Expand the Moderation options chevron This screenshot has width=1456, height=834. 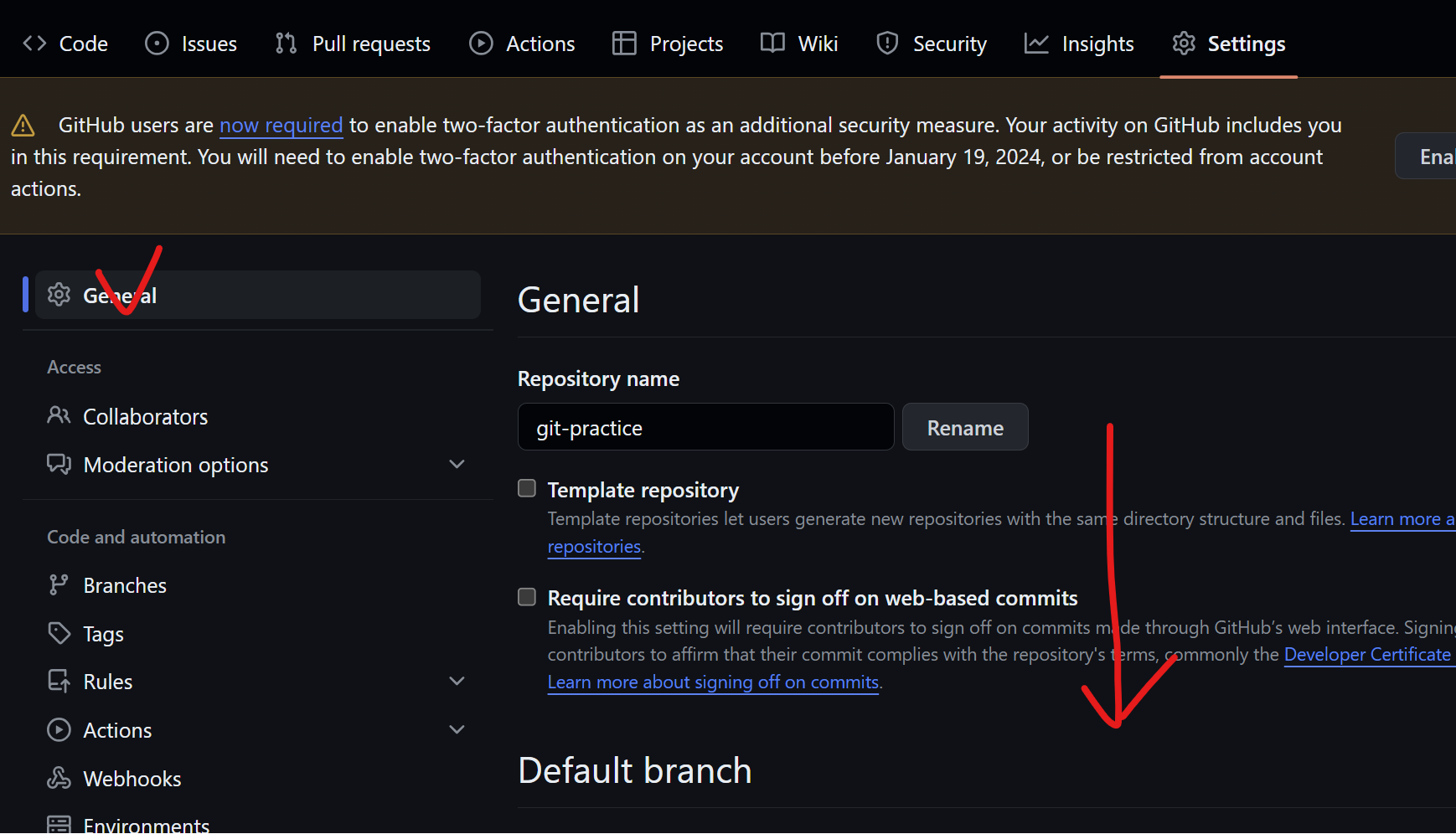457,464
